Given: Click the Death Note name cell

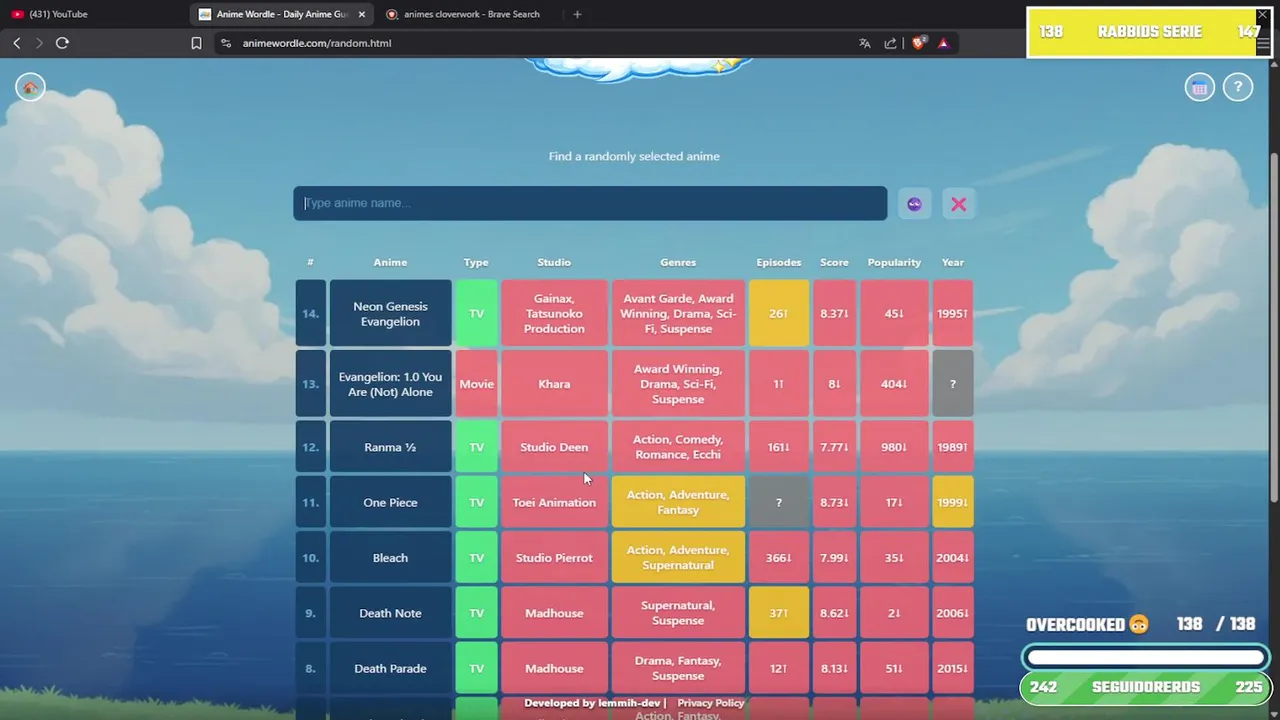Looking at the screenshot, I should point(390,613).
